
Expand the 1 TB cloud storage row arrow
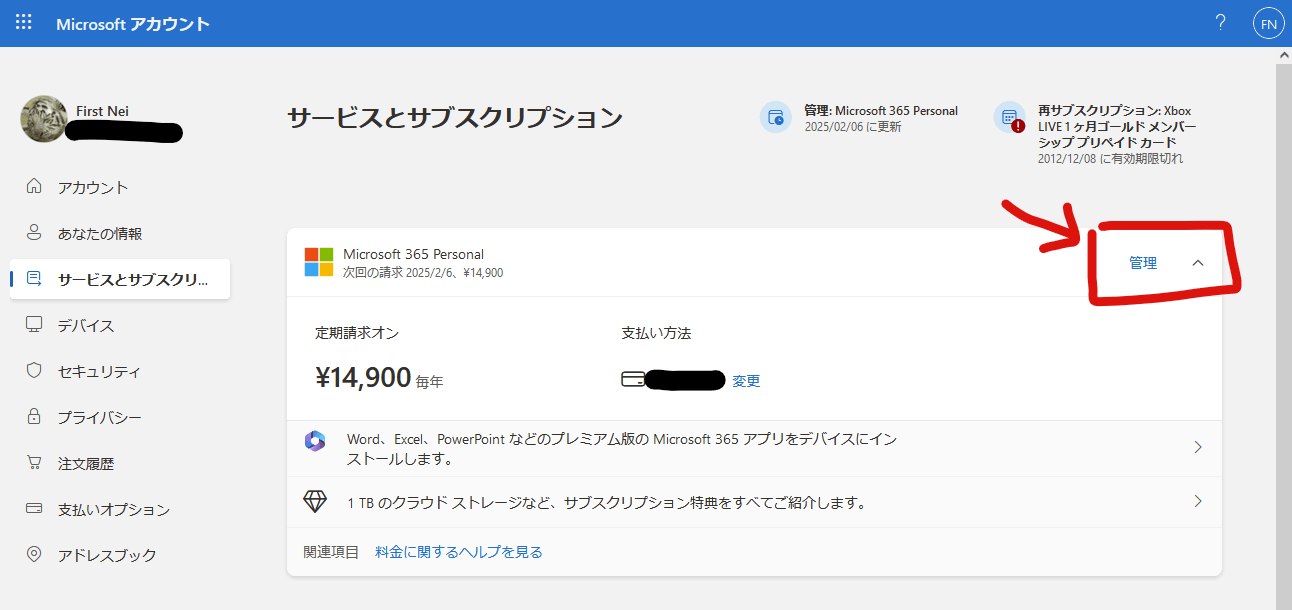1198,501
